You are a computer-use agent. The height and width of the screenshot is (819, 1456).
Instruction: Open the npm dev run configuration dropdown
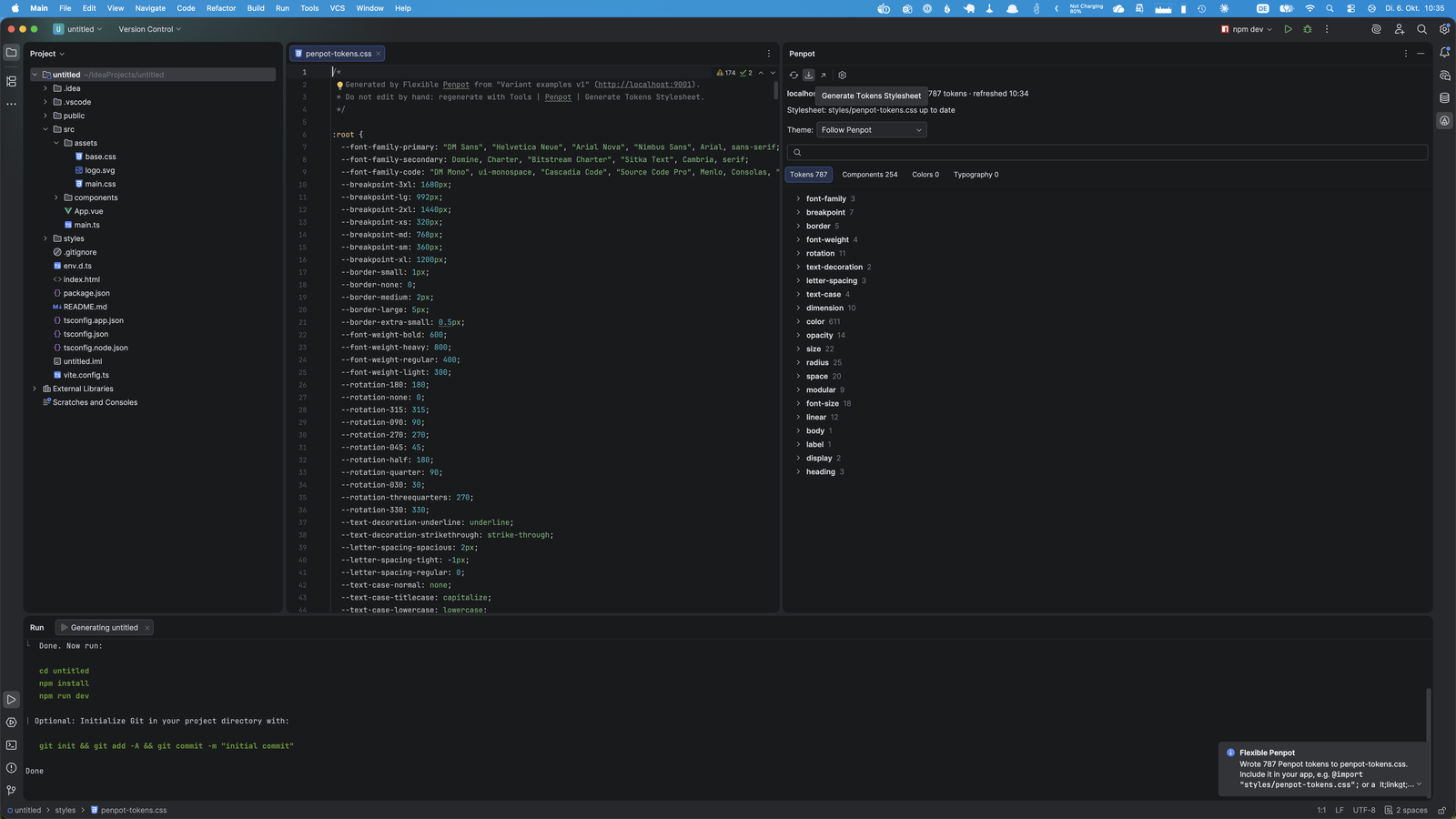coord(1247,29)
